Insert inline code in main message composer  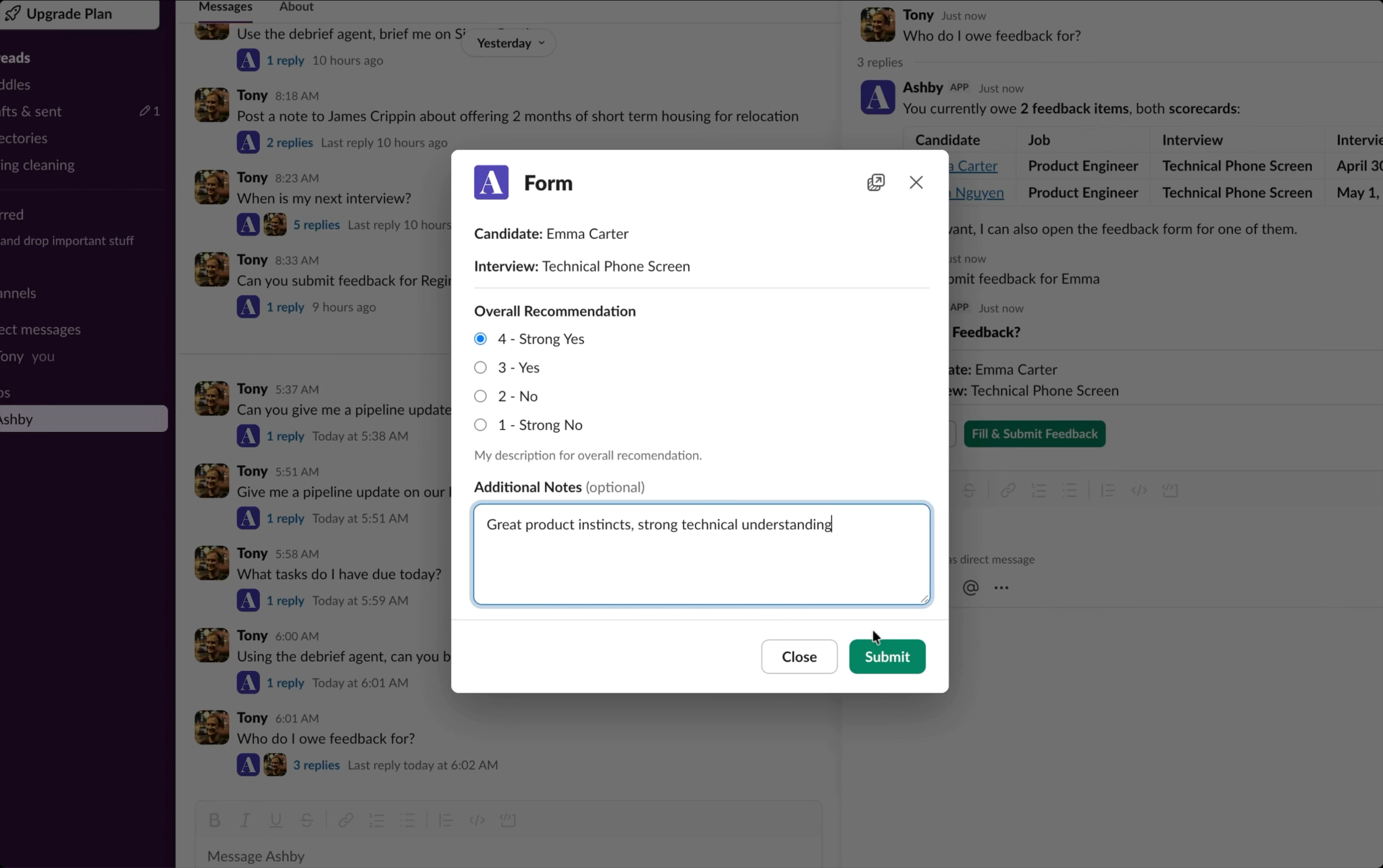(x=477, y=820)
